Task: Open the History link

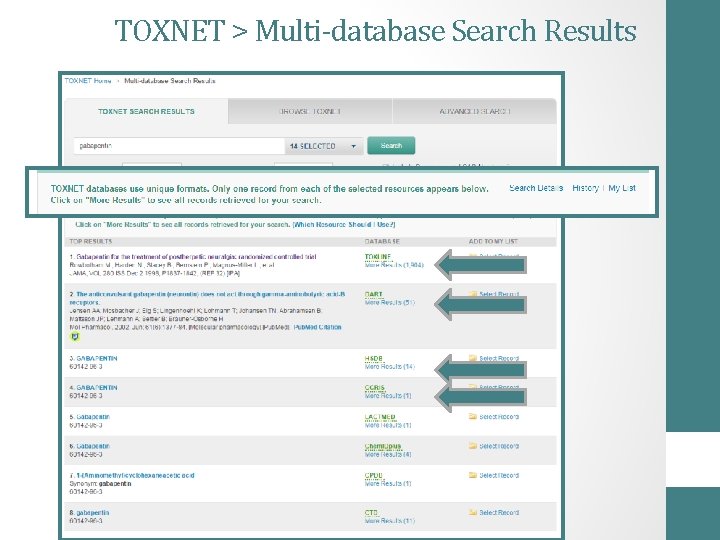Action: click(x=585, y=188)
